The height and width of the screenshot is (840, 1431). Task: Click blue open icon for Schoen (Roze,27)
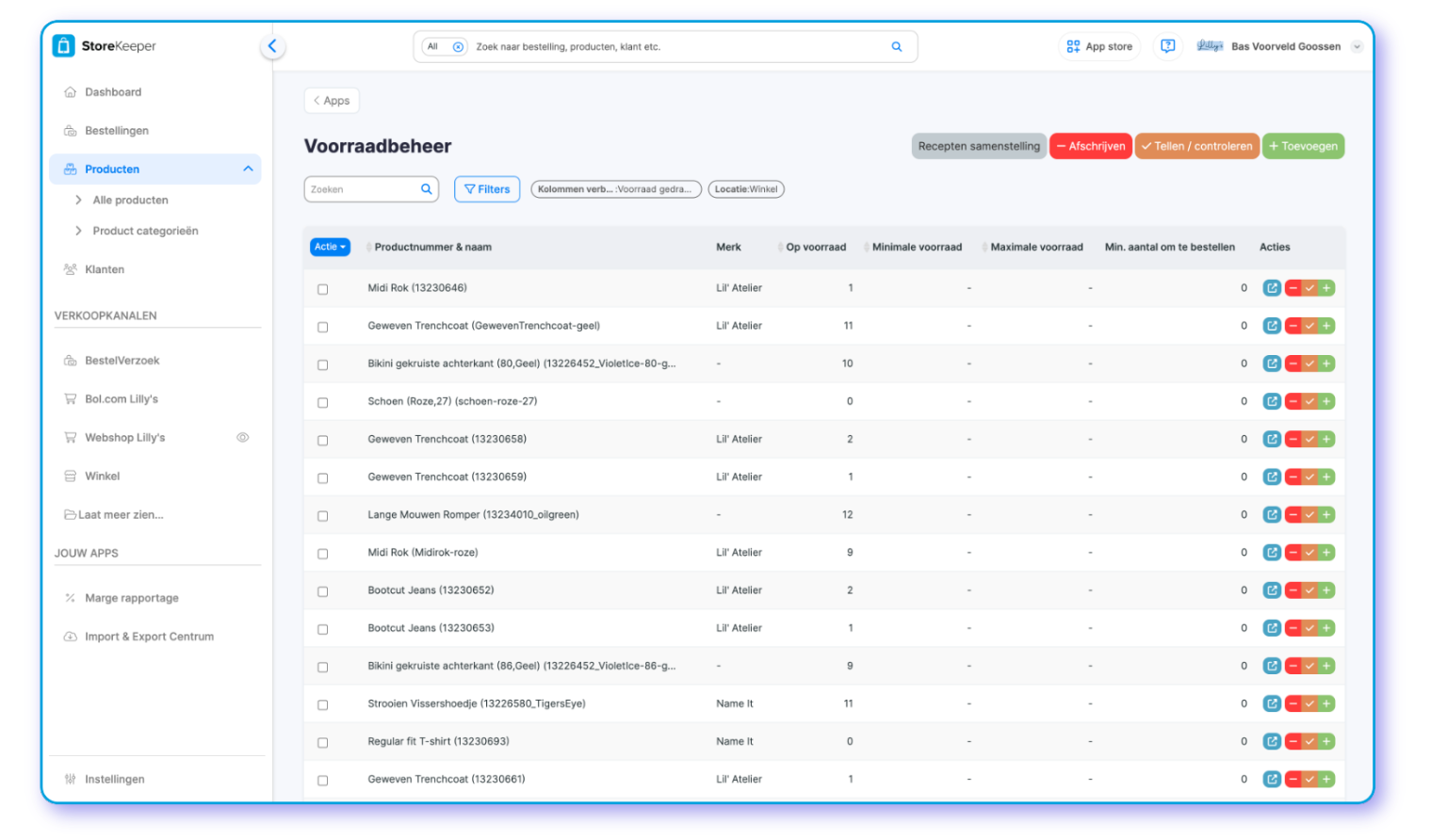pos(1272,401)
